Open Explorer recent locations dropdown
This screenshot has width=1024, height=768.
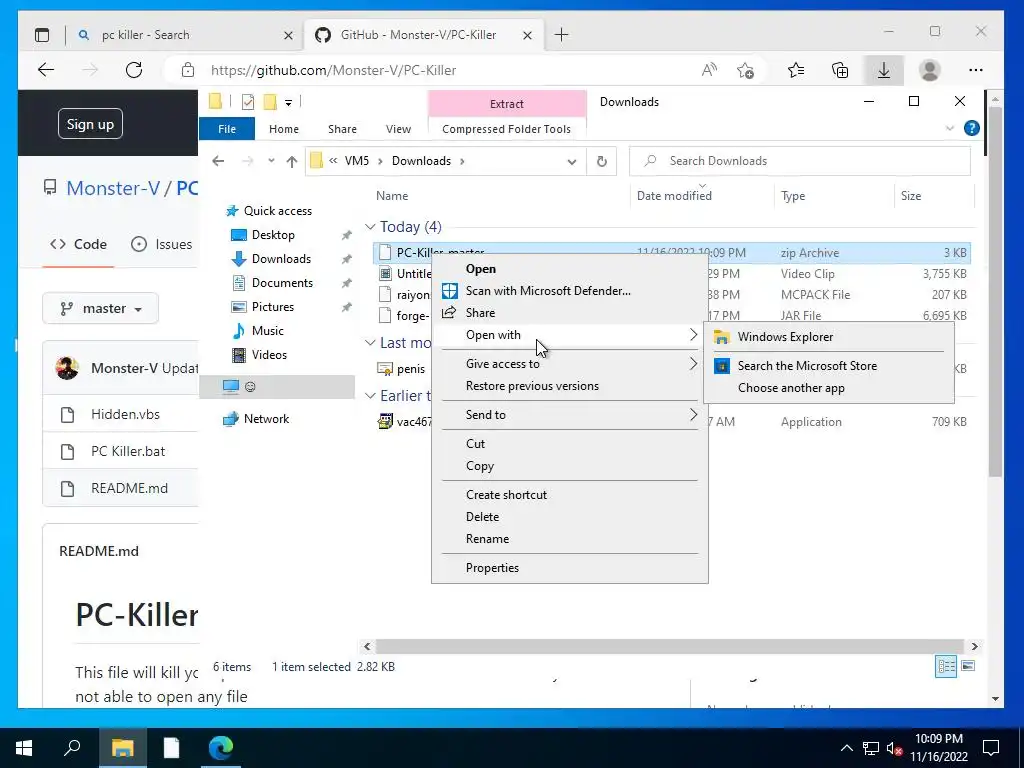(x=271, y=161)
